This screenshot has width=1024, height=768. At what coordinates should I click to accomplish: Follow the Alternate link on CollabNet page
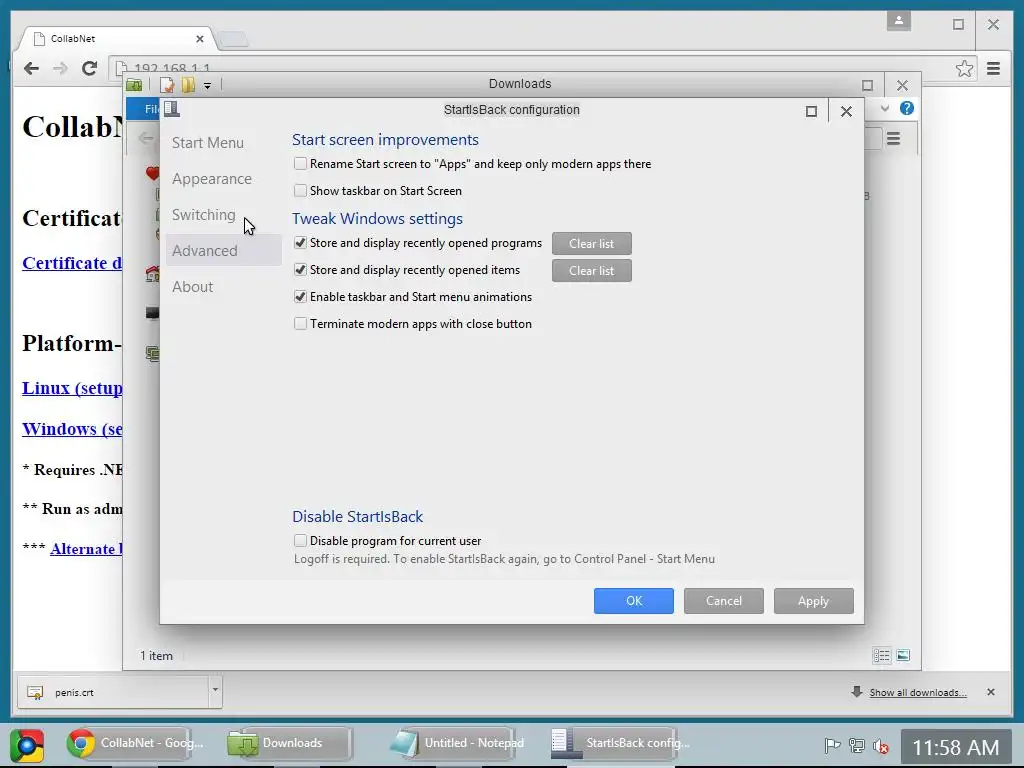point(86,549)
